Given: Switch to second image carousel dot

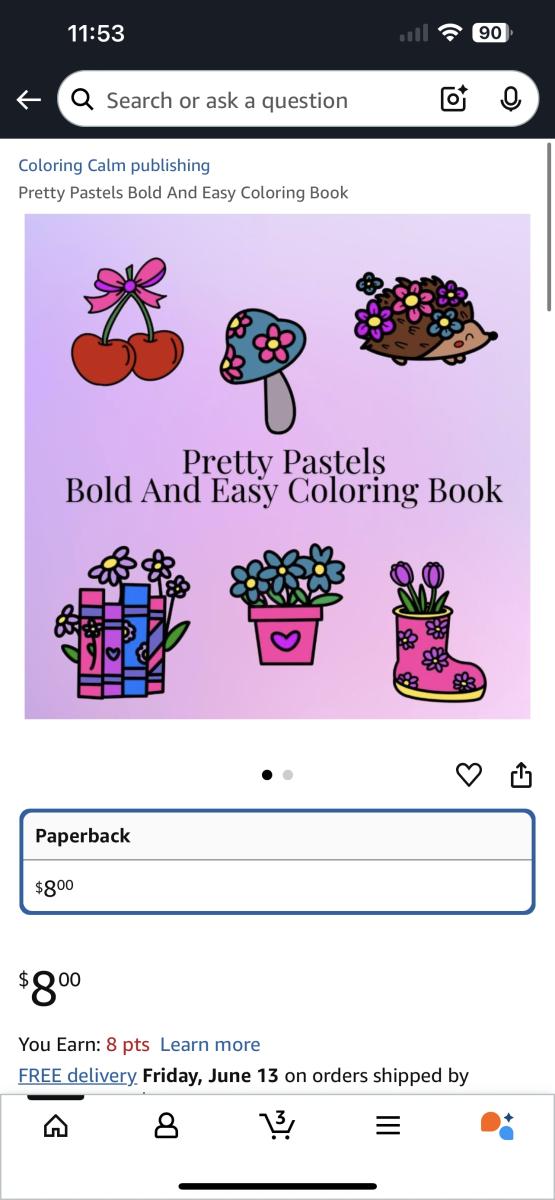Looking at the screenshot, I should click(x=288, y=774).
